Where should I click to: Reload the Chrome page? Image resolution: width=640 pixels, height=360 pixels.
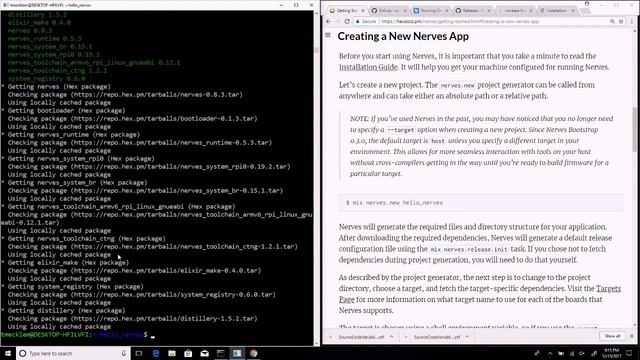347,21
